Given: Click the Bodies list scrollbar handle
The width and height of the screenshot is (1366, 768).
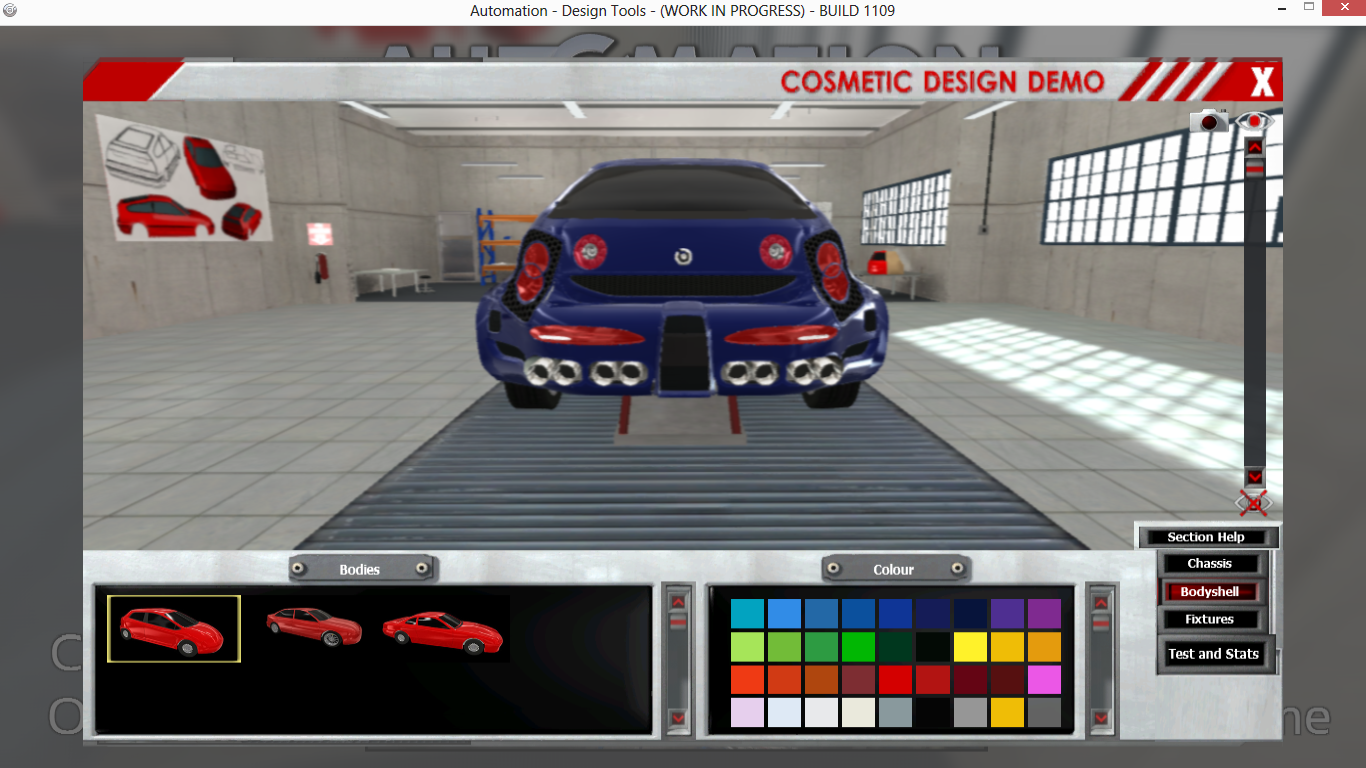Looking at the screenshot, I should (x=678, y=622).
